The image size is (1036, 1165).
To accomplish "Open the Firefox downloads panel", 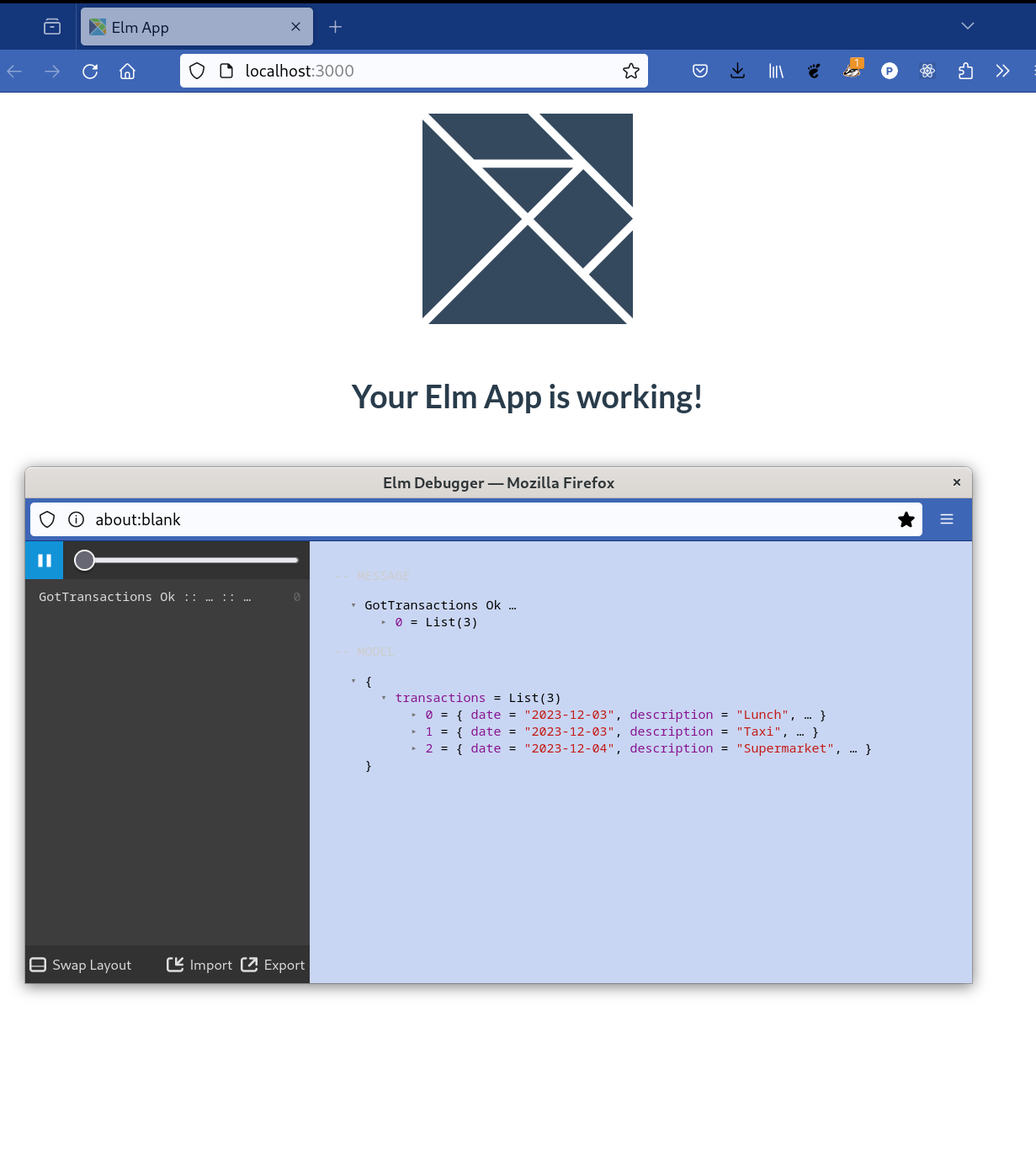I will tap(738, 71).
